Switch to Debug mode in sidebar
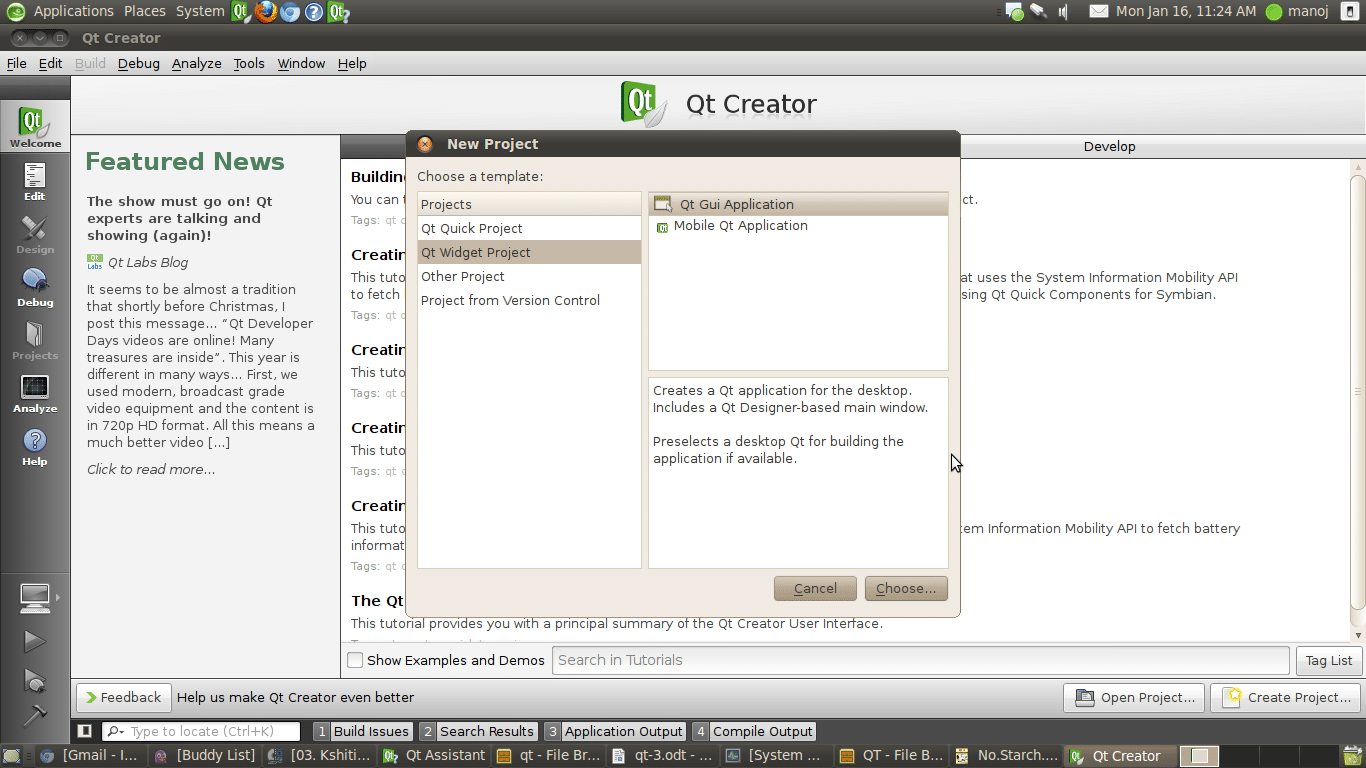Image resolution: width=1366 pixels, height=768 pixels. pyautogui.click(x=35, y=287)
